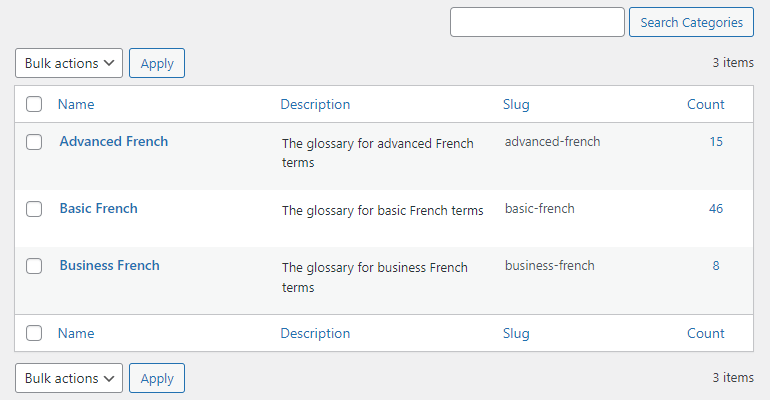Viewport: 770px width, 400px height.
Task: Open the bottom Bulk actions dropdown
Action: [x=69, y=378]
